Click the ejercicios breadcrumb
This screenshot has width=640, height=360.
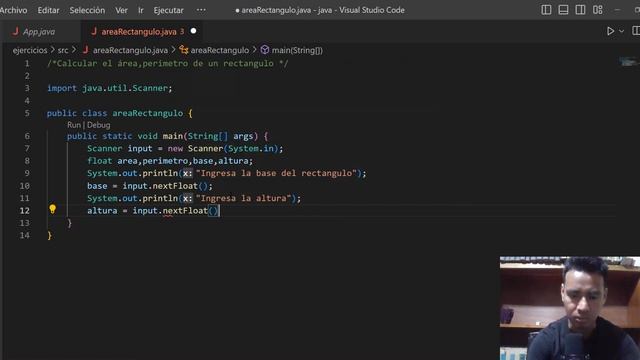tap(30, 50)
